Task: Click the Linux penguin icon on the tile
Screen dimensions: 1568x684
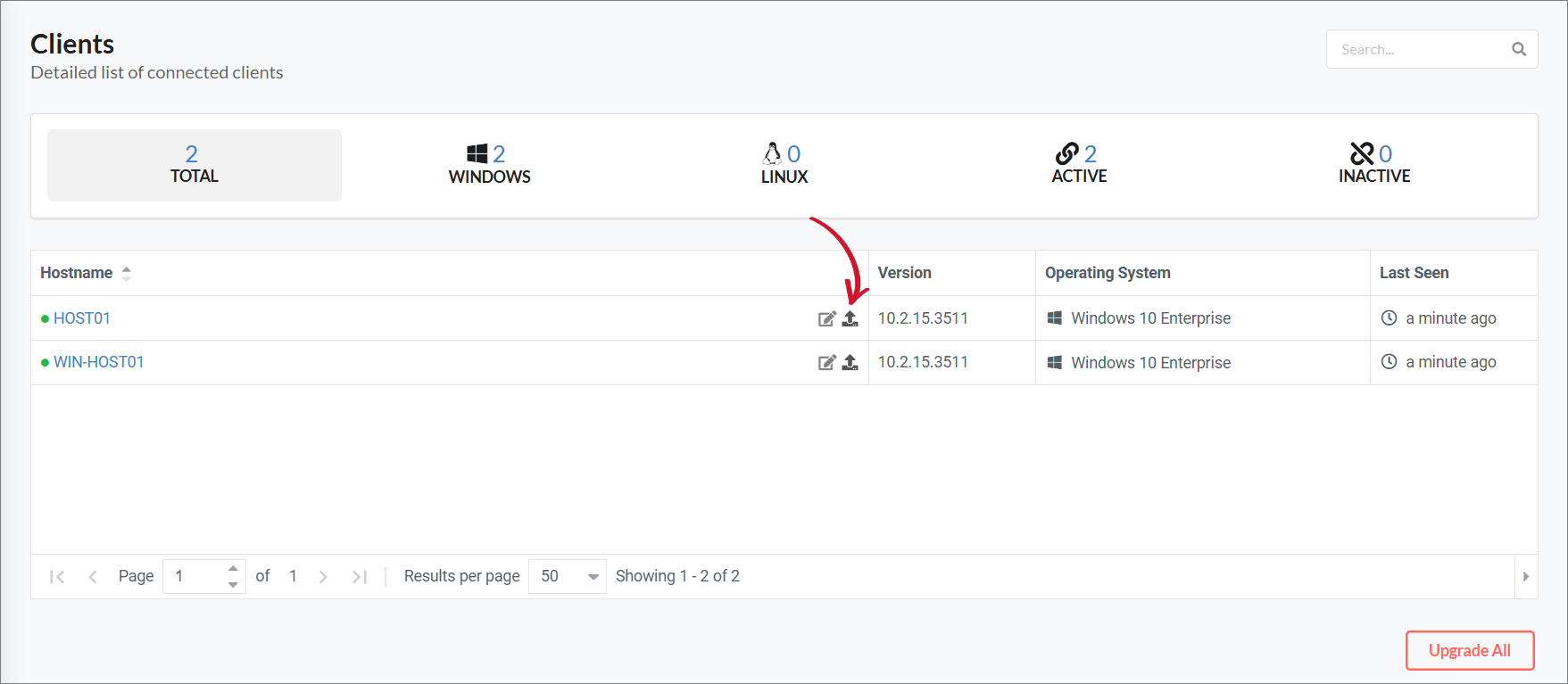Action: pyautogui.click(x=772, y=153)
